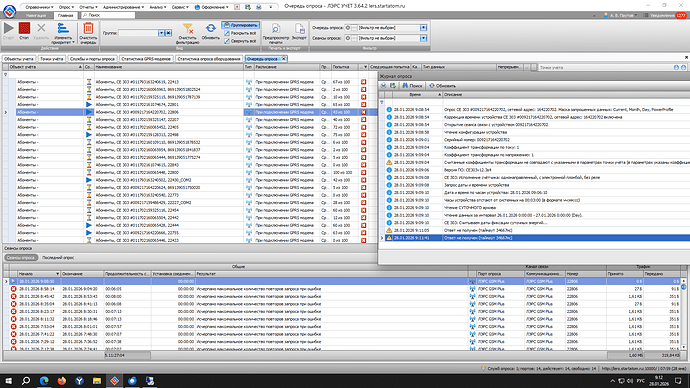The width and height of the screenshot is (690, 388).
Task: Switch to Статистика опроса оборудования tab
Action: pyautogui.click(x=209, y=59)
